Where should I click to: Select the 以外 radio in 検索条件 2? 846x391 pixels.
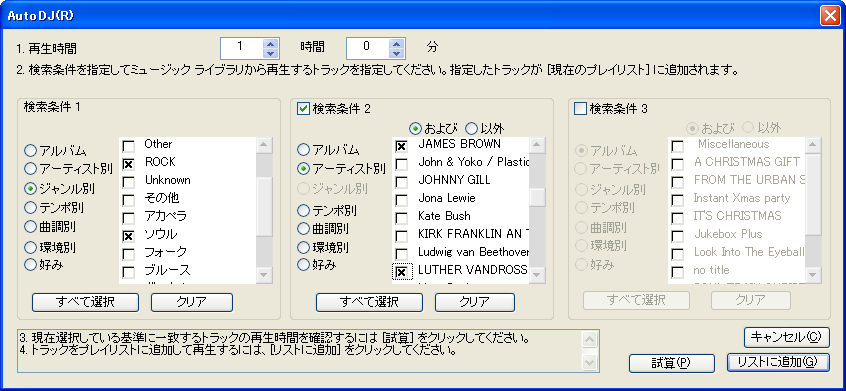(472, 128)
